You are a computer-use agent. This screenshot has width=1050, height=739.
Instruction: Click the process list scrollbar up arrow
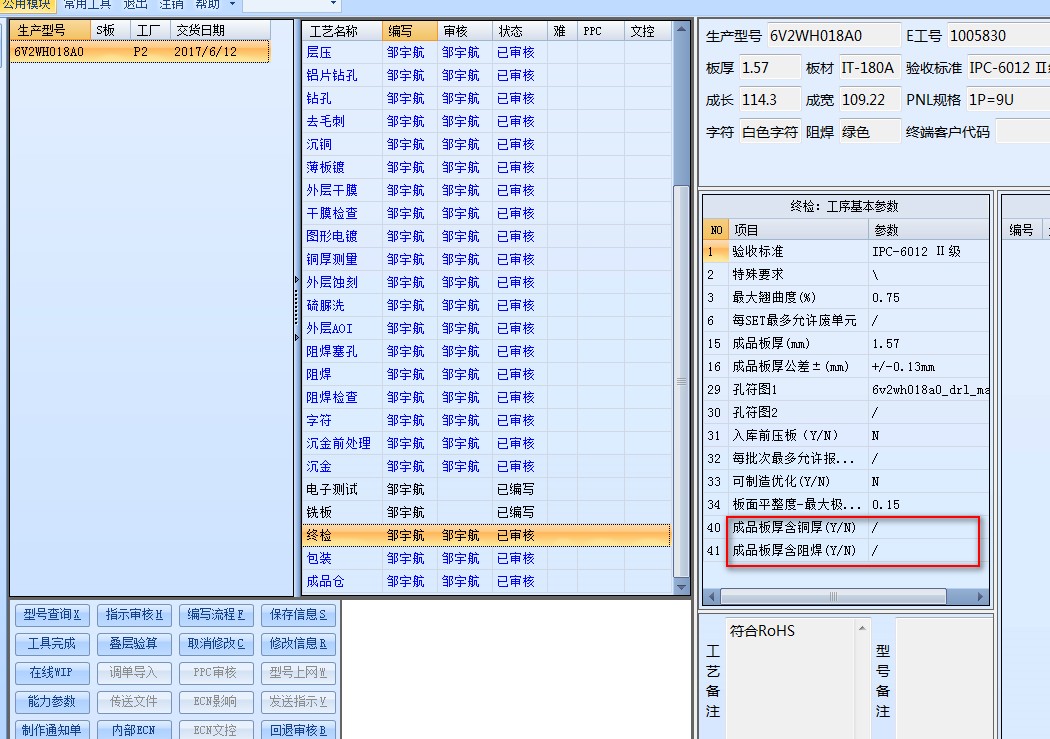coord(681,29)
